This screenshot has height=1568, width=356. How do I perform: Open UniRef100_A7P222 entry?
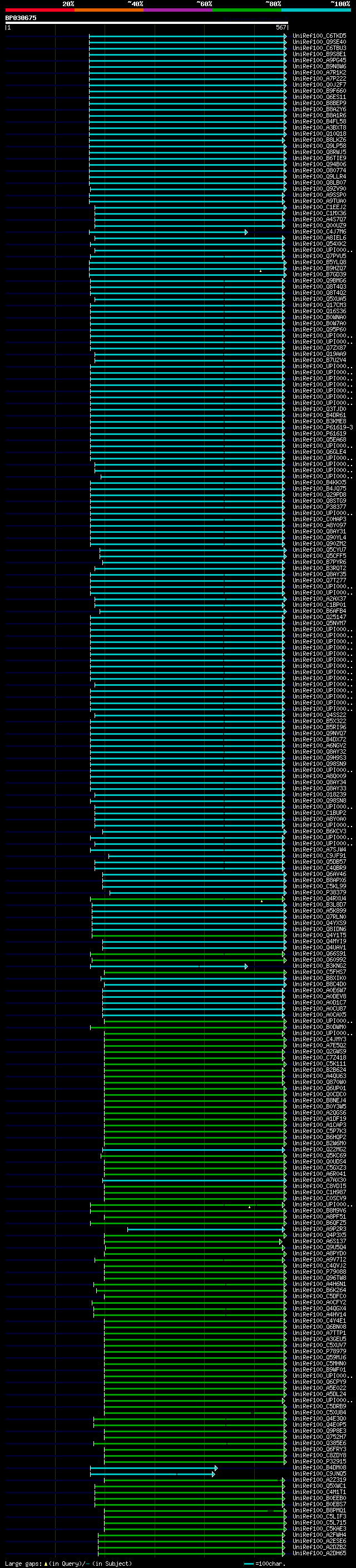(x=319, y=78)
